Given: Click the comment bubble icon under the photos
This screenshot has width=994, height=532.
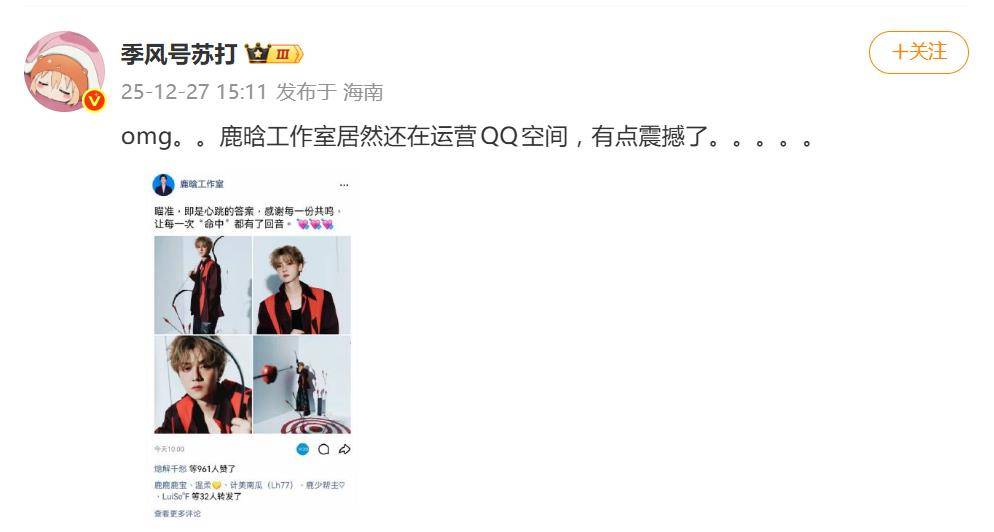Looking at the screenshot, I should [x=324, y=449].
